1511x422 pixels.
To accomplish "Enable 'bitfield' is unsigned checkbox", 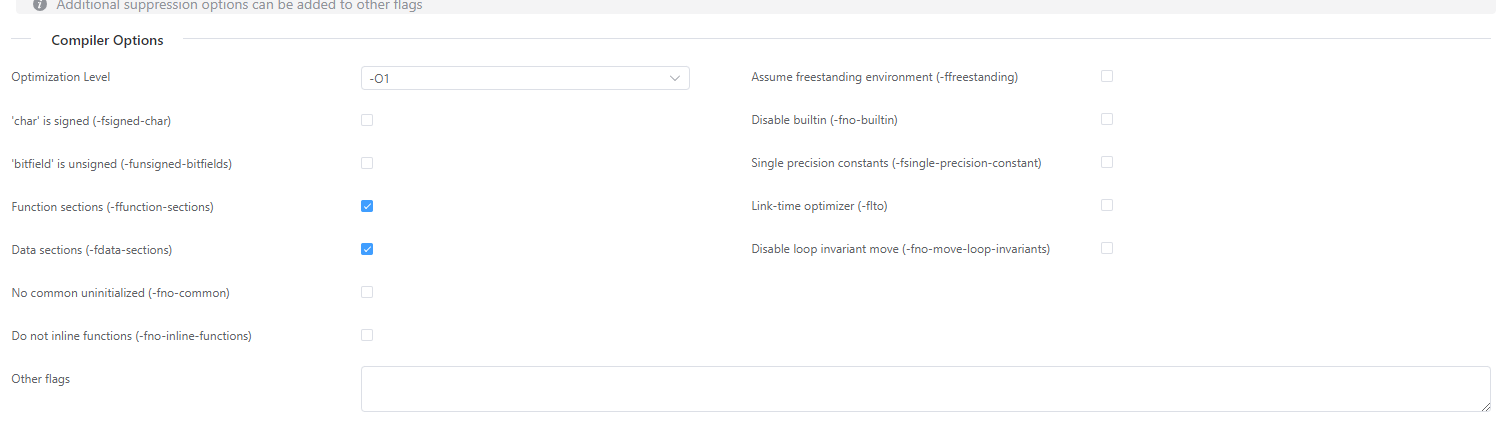I will (x=367, y=163).
